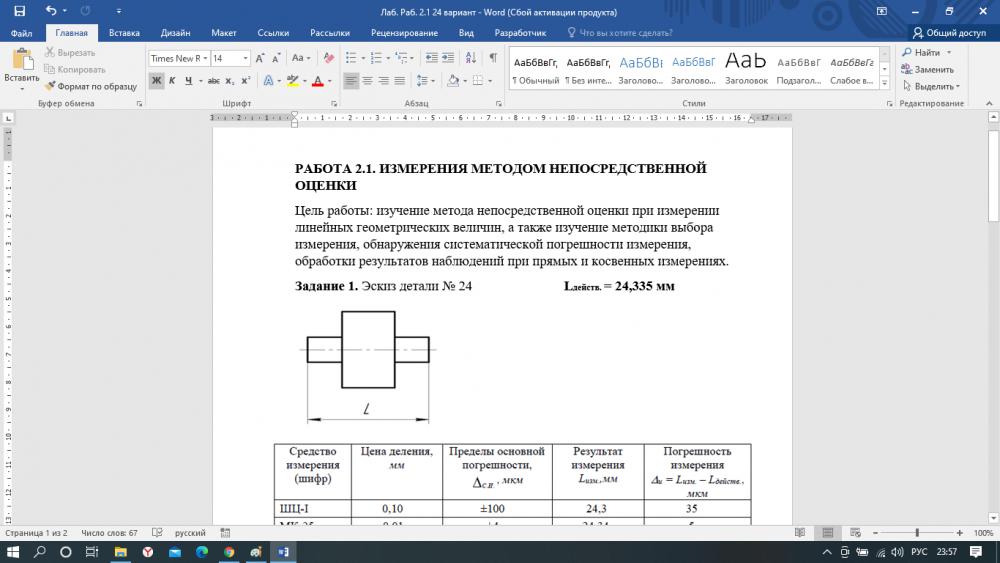The height and width of the screenshot is (563, 1000).
Task: Open the Font dialog launcher
Action: (x=334, y=103)
